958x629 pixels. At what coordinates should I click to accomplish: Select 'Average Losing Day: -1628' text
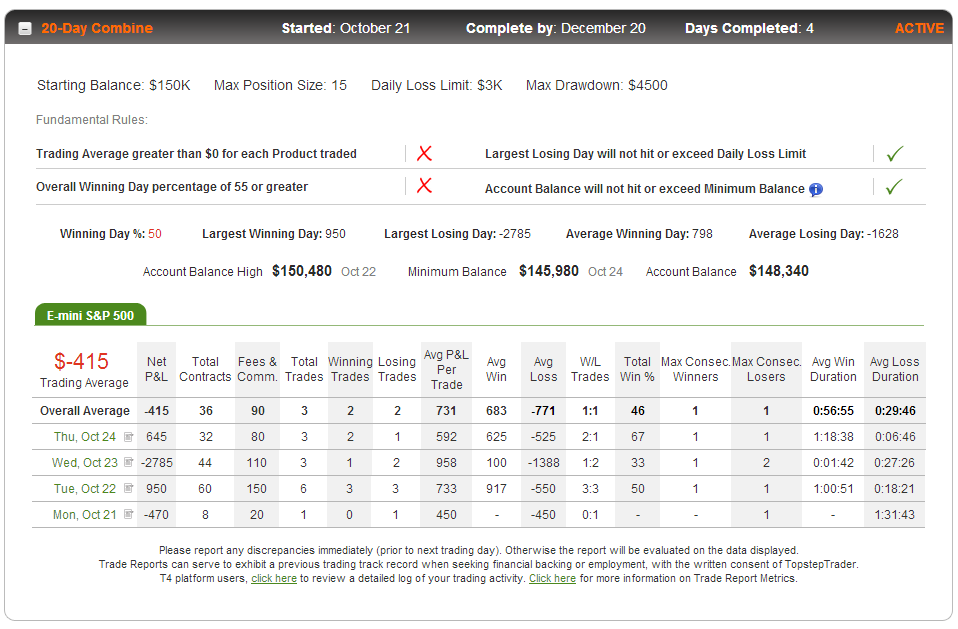point(824,234)
